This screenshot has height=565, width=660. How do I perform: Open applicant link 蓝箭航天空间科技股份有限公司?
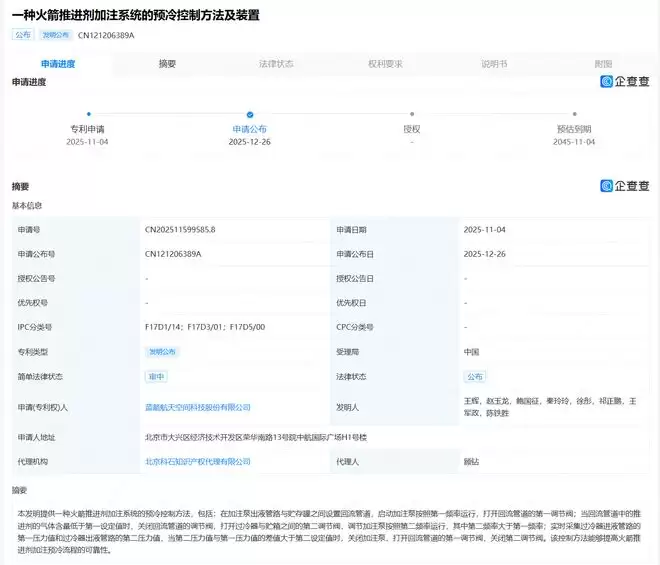(x=198, y=407)
